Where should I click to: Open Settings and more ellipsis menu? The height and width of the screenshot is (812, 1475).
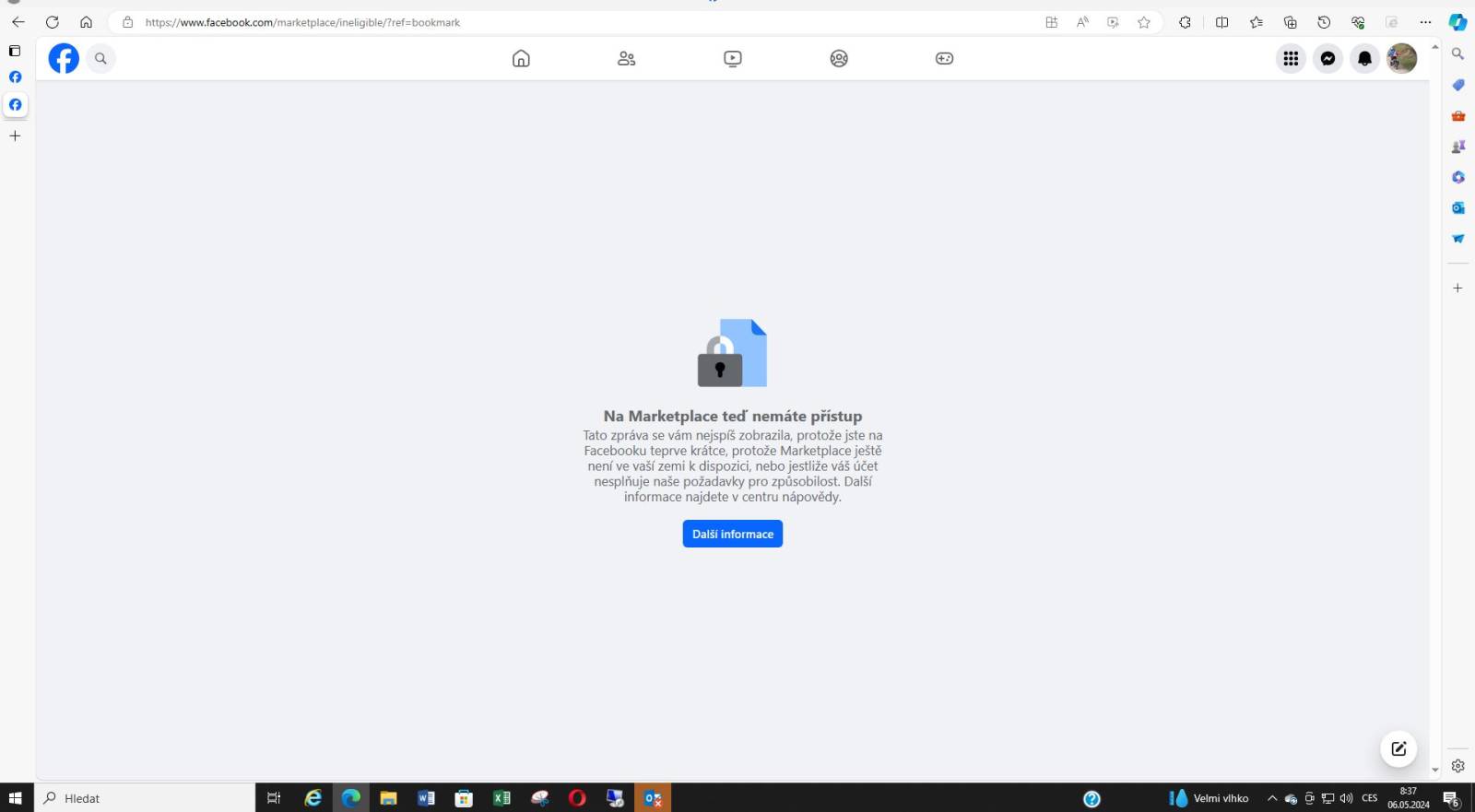click(1425, 22)
